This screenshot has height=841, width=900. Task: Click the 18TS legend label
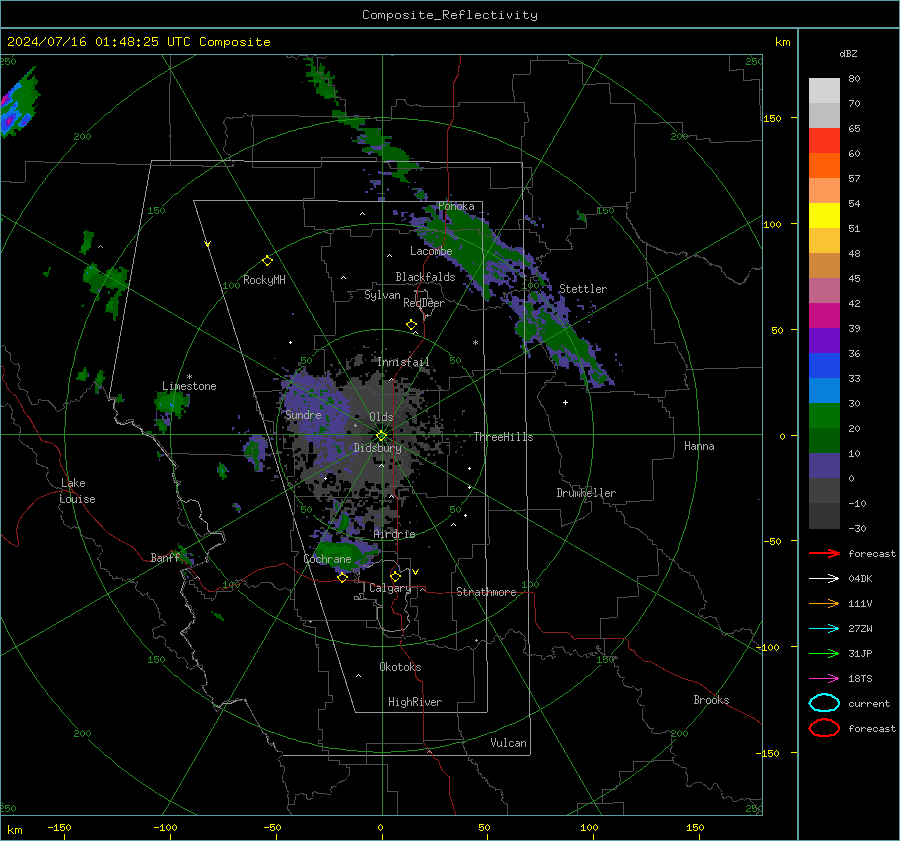860,679
